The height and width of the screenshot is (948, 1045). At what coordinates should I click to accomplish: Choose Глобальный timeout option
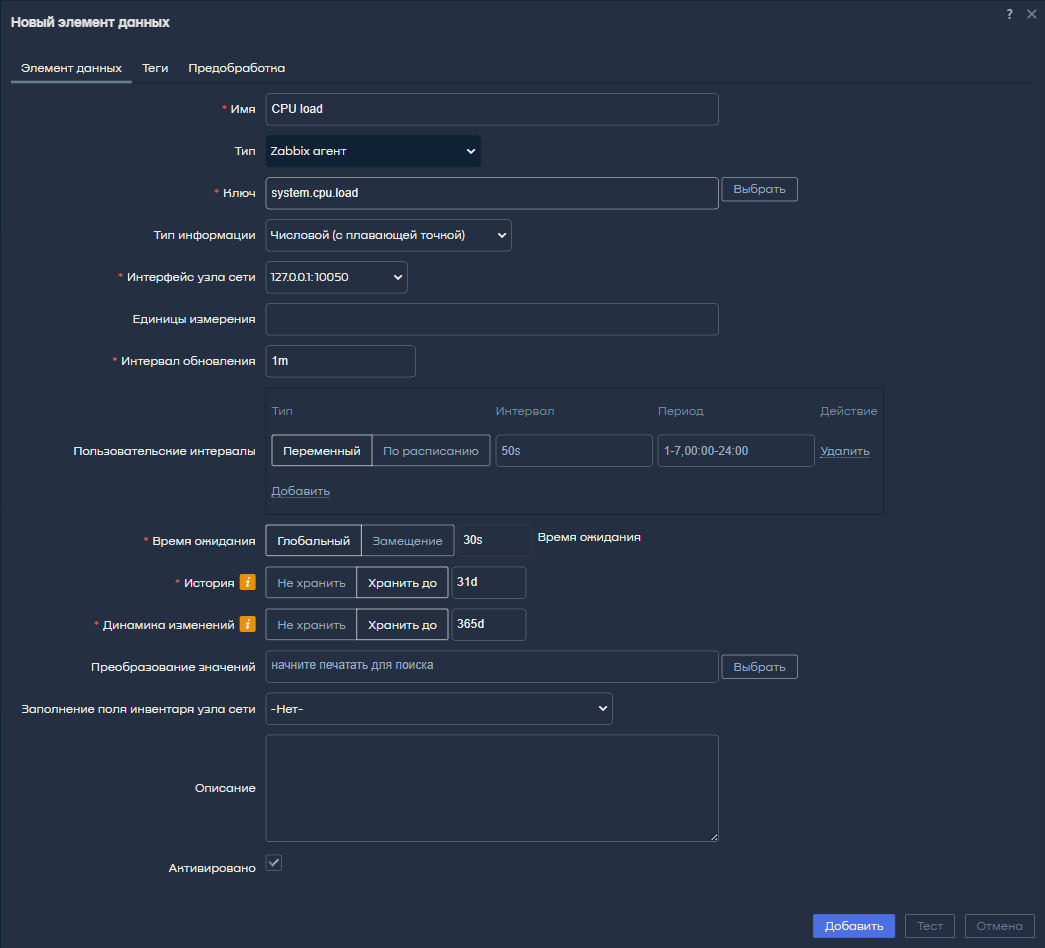pyautogui.click(x=313, y=541)
